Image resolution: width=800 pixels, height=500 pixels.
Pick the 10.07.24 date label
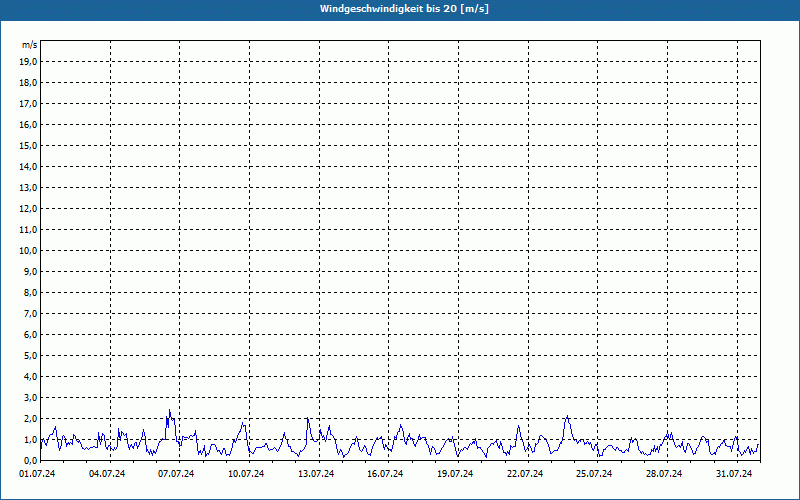(x=246, y=474)
